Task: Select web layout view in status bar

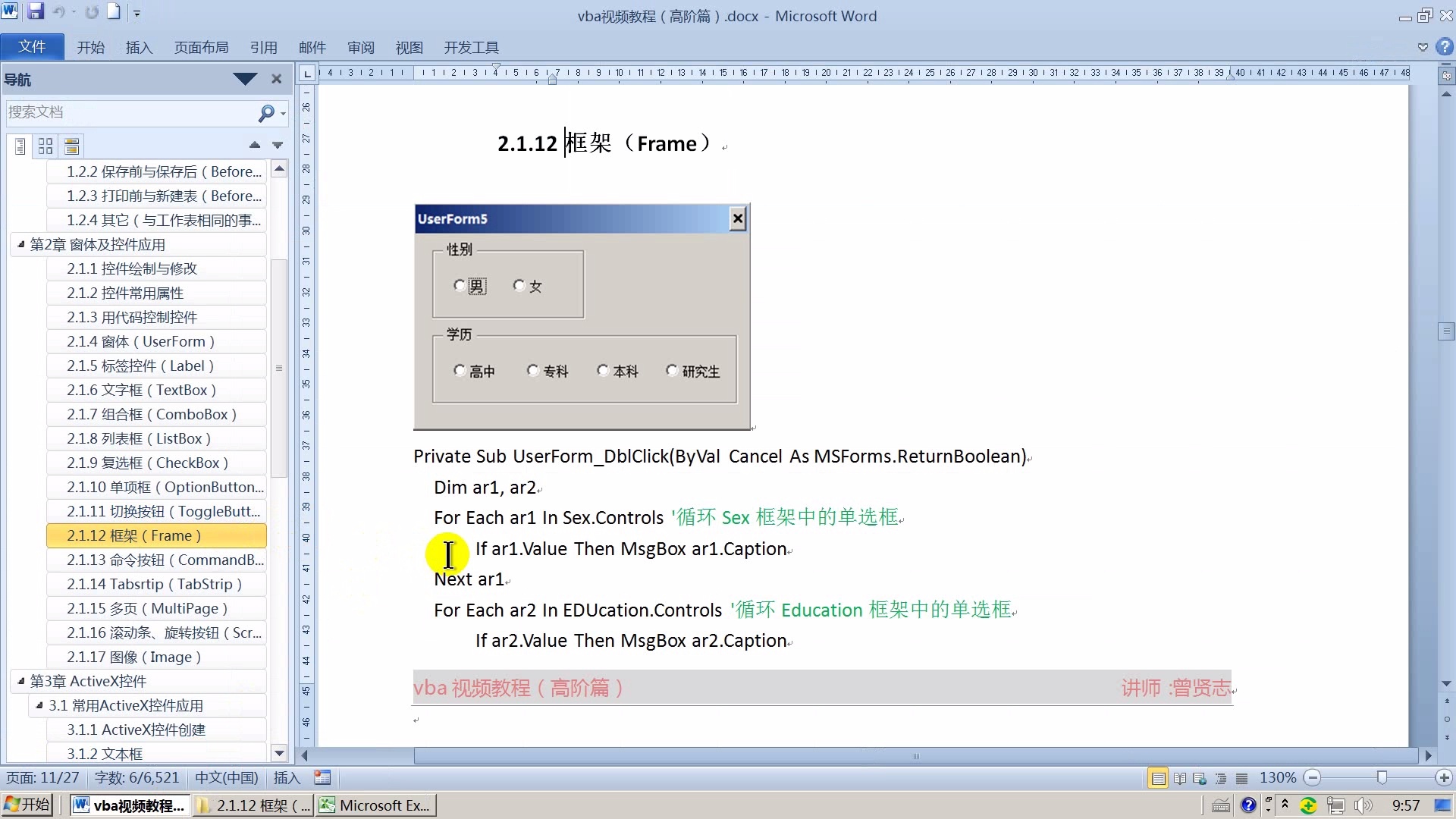Action: pos(1200,777)
